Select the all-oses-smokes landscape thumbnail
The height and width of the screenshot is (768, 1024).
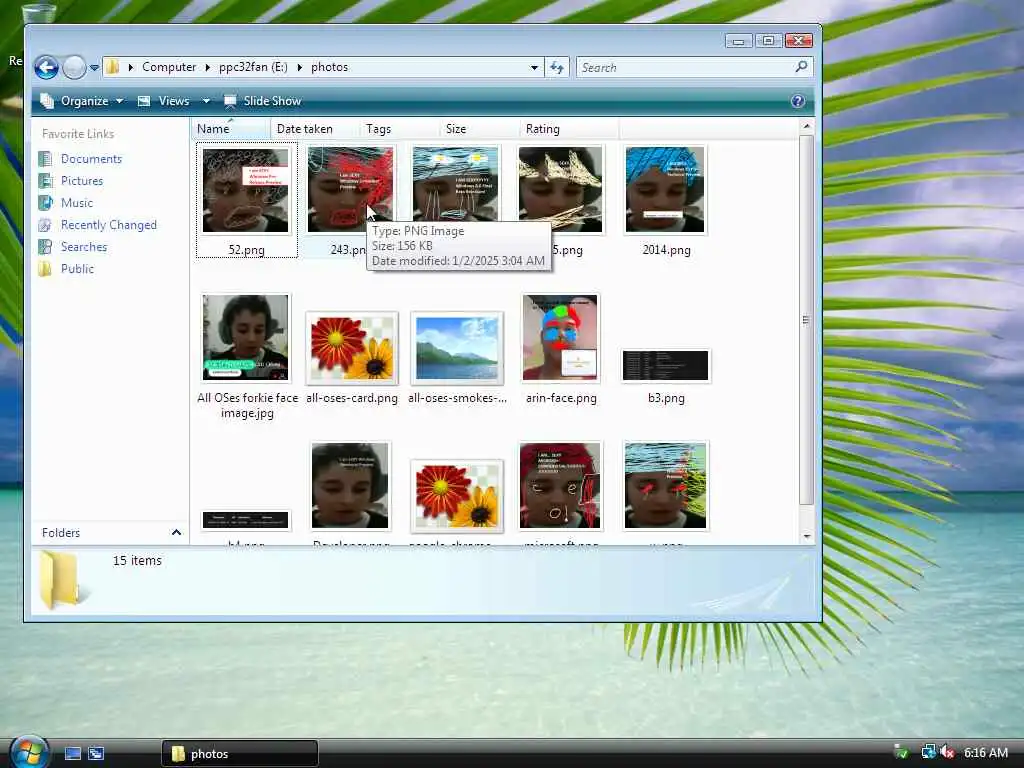[x=457, y=348]
